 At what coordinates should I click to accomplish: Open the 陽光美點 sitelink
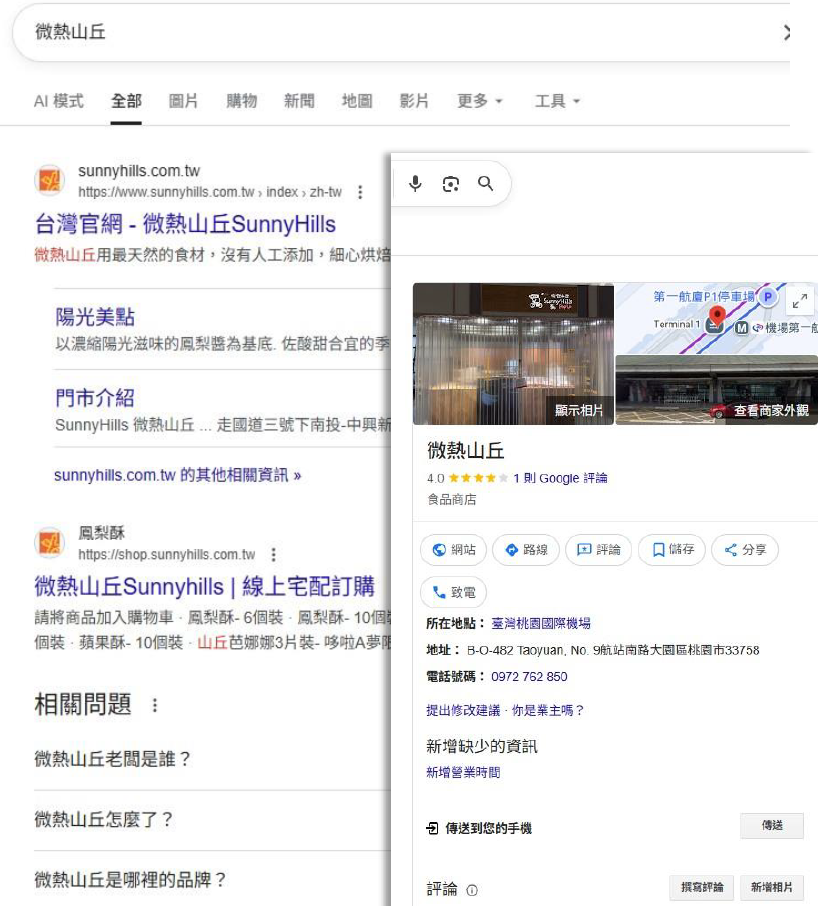(95, 317)
